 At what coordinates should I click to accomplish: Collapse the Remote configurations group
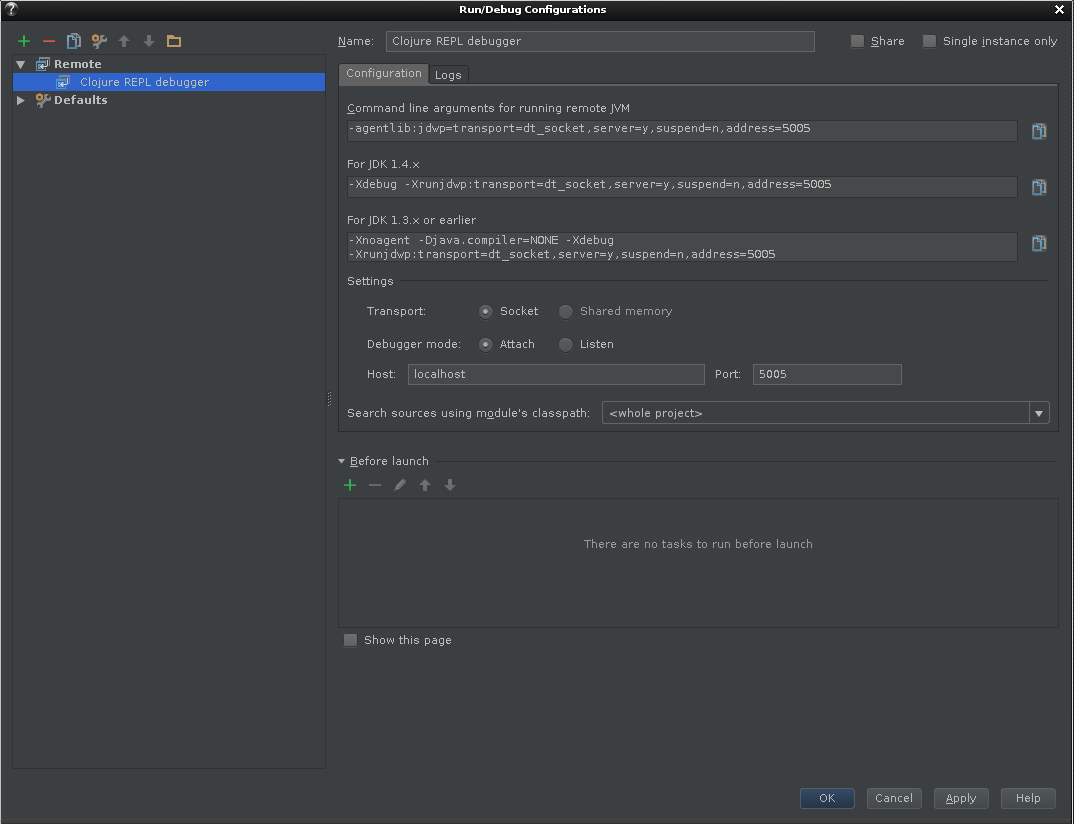[20, 63]
